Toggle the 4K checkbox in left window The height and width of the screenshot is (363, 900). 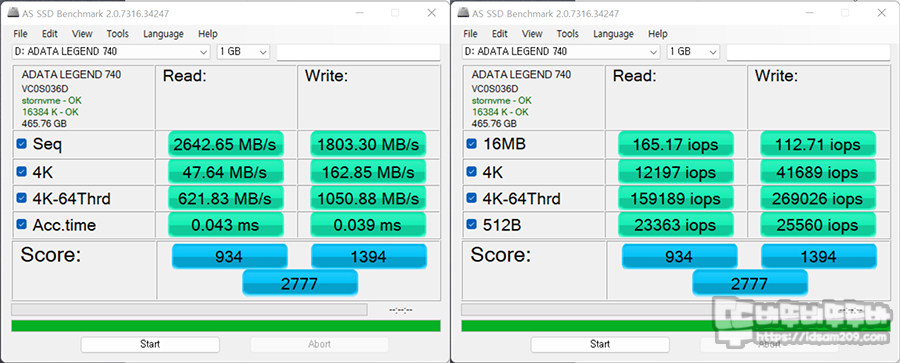21,172
